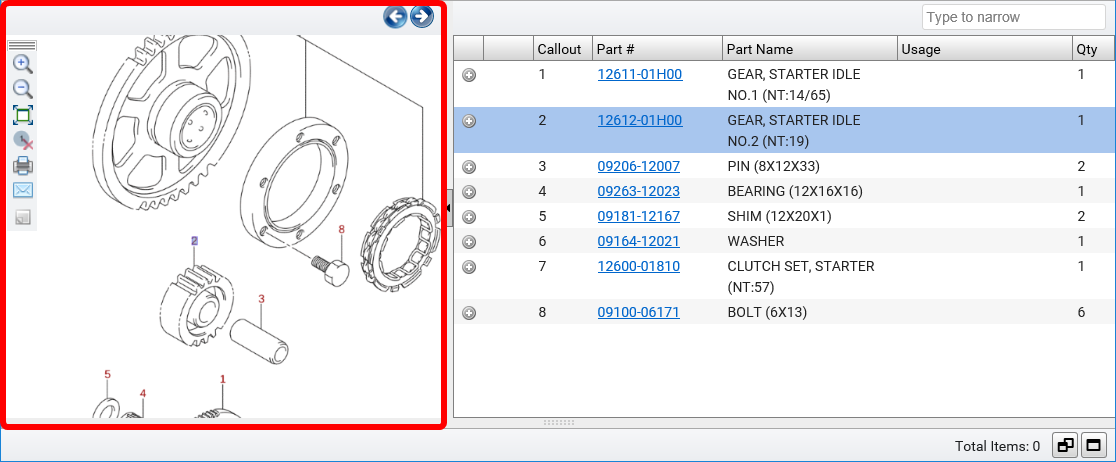Click the restore windows layout button

pos(1066,446)
